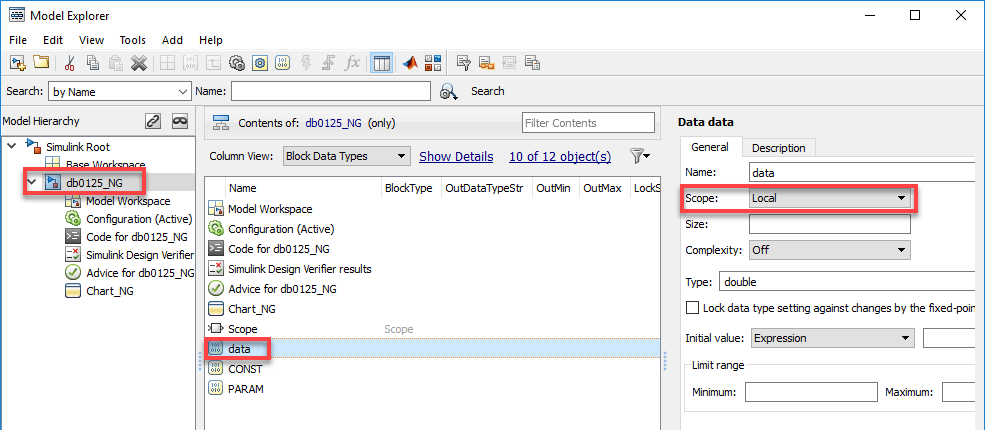The image size is (985, 430).
Task: Open the Complexity dropdown
Action: point(829,250)
